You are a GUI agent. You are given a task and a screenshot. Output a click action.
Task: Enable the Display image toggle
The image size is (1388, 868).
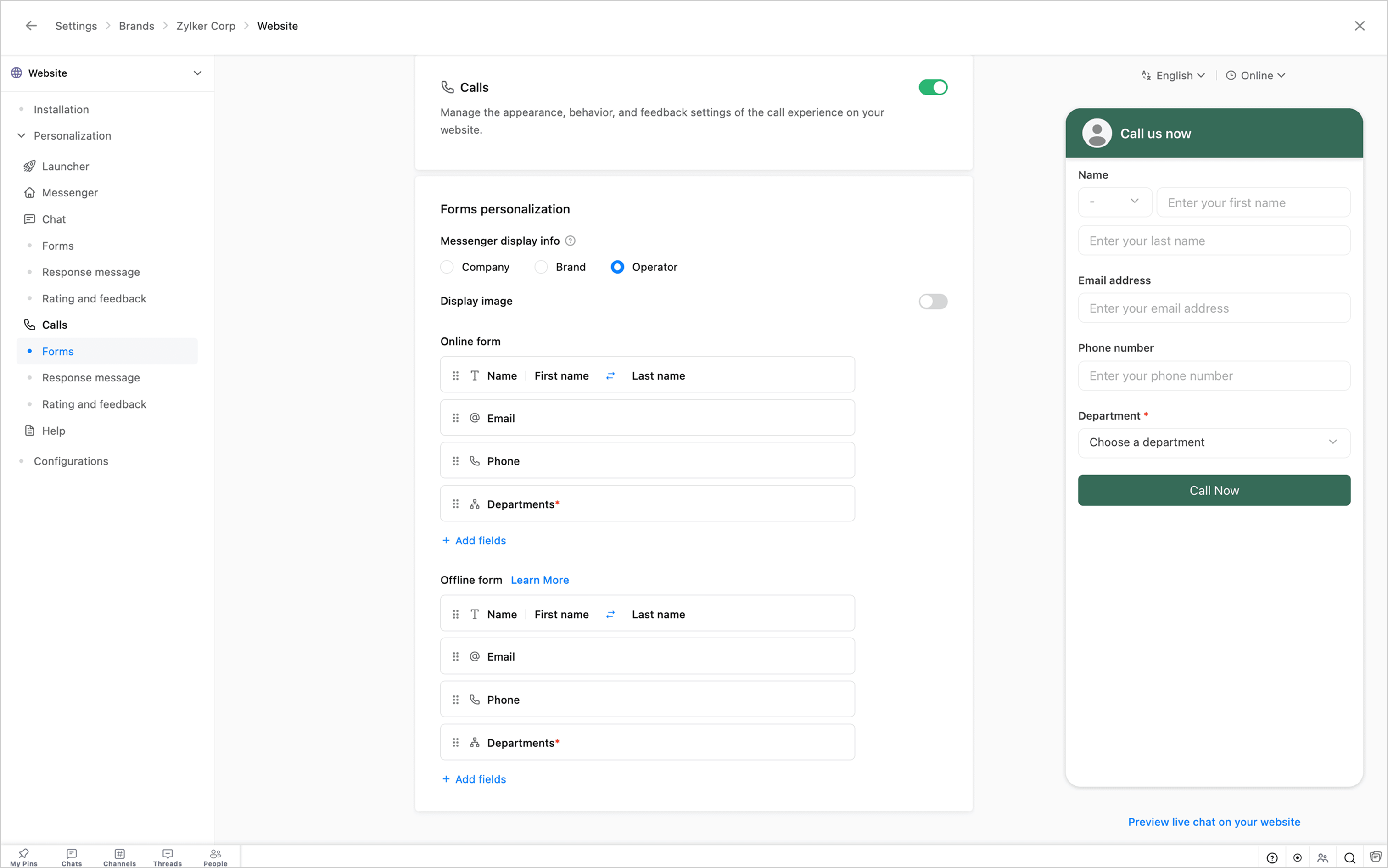point(932,302)
